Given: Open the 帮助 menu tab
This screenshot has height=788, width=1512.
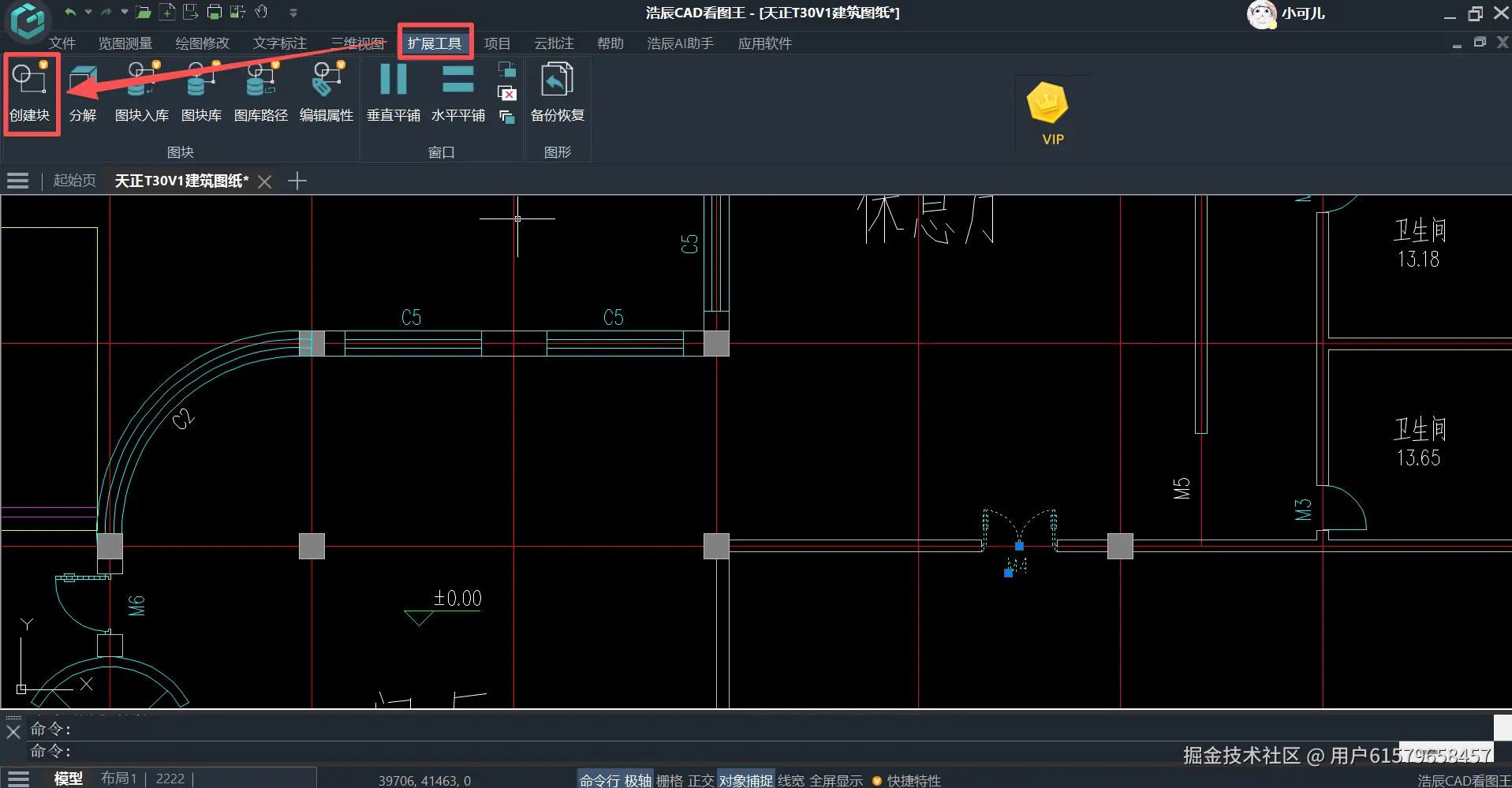Looking at the screenshot, I should (610, 43).
